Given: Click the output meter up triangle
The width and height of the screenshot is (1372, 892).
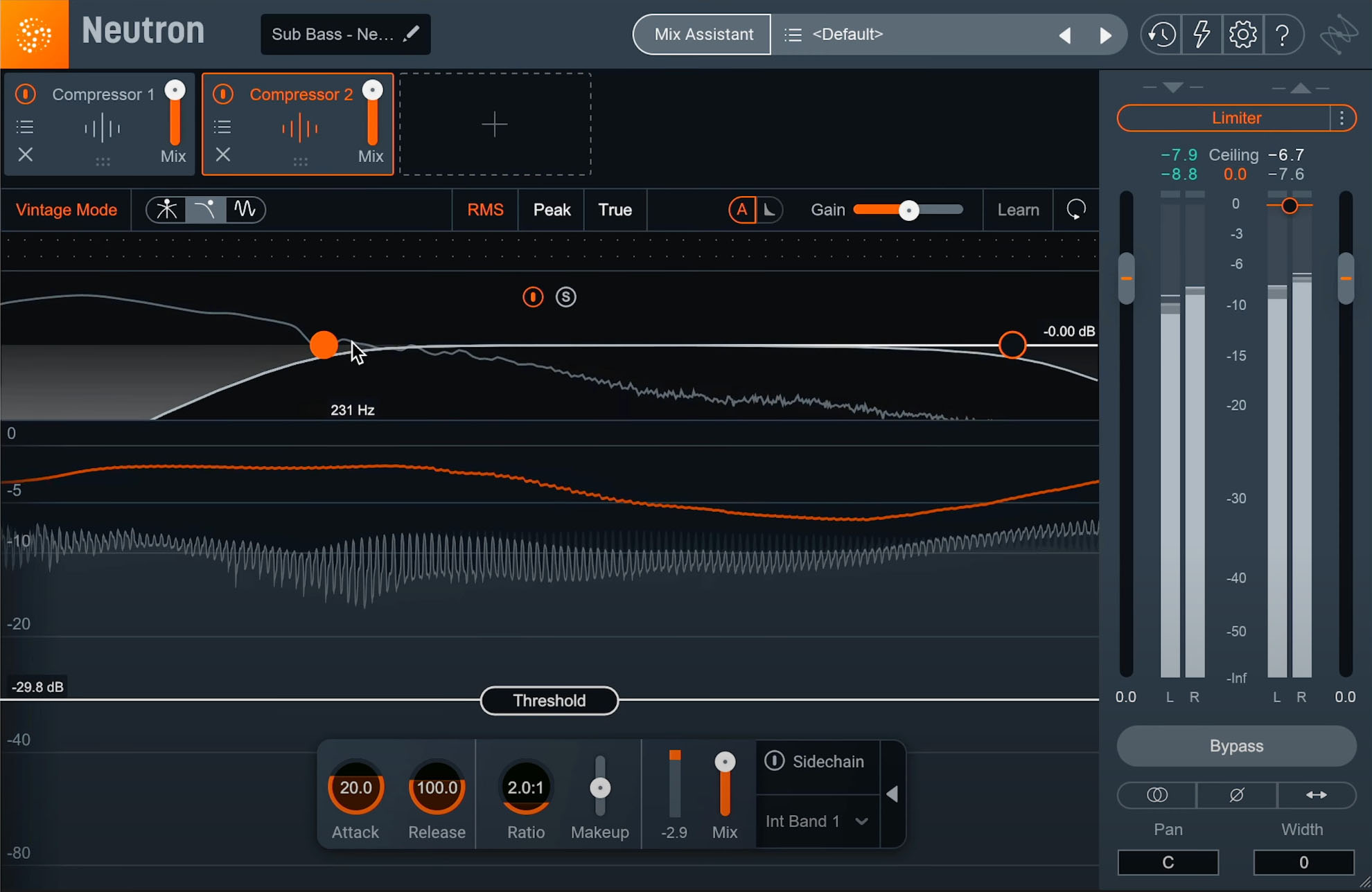Looking at the screenshot, I should [1301, 88].
